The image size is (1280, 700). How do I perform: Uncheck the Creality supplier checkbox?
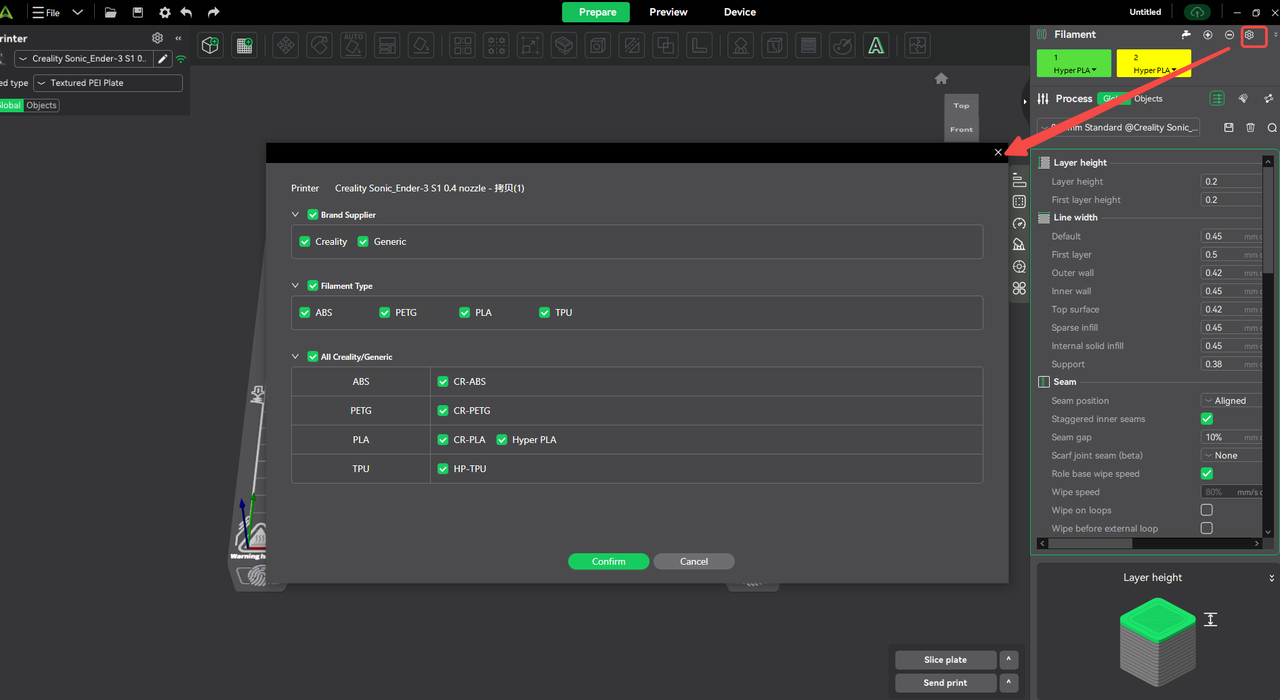(305, 241)
